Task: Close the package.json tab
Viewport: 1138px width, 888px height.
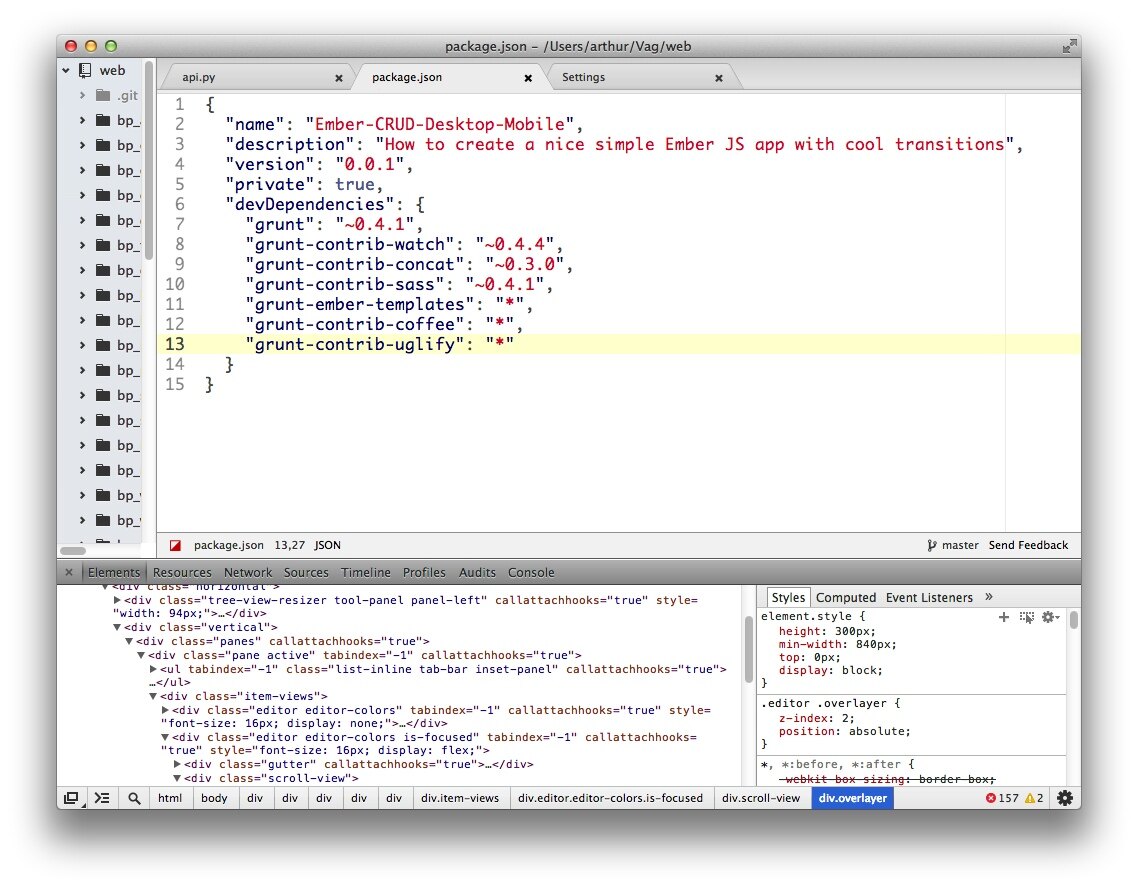Action: coord(528,78)
